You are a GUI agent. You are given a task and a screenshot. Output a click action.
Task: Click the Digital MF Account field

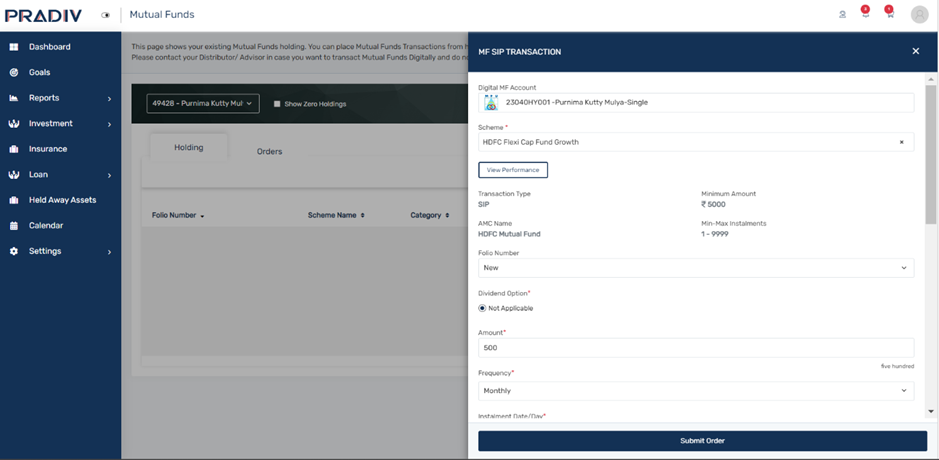click(696, 102)
